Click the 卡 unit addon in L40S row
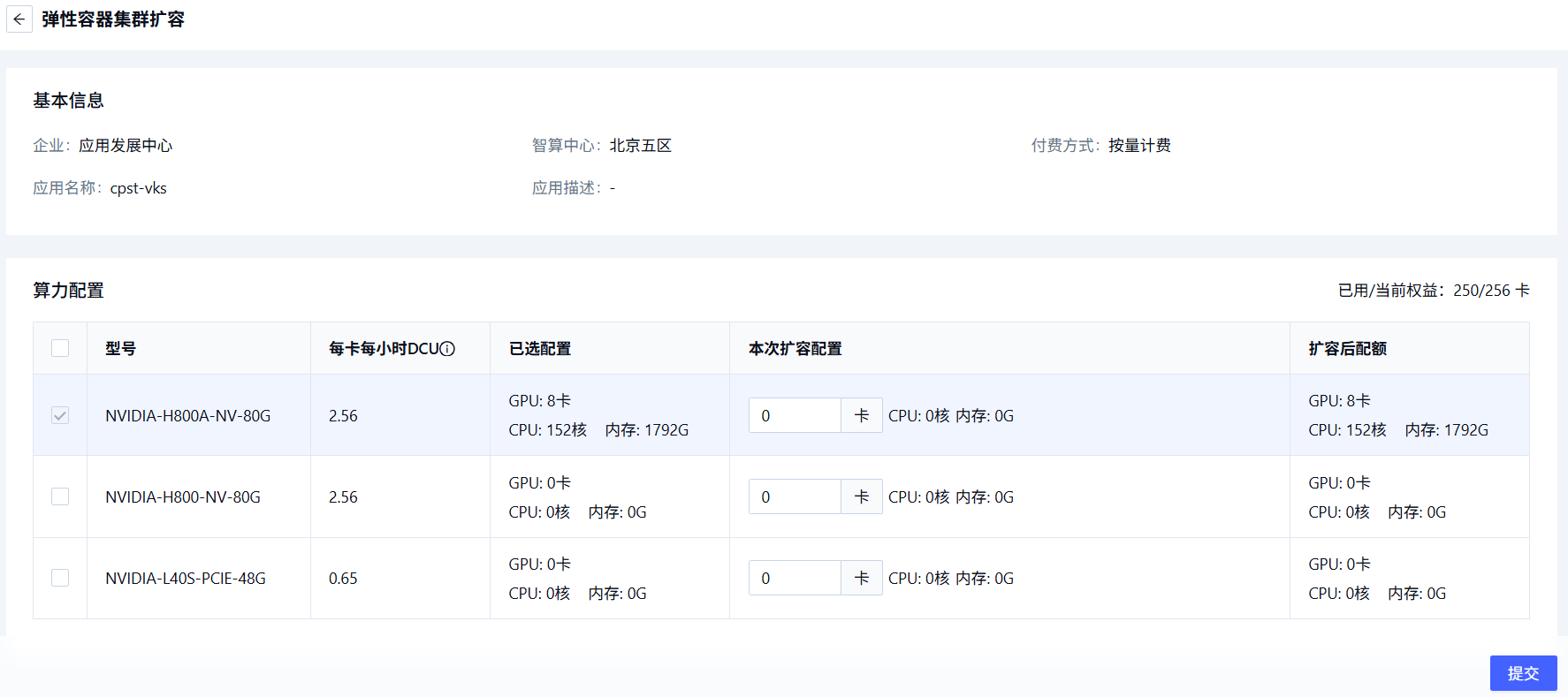Screen dimensions: 1568x697 862,578
